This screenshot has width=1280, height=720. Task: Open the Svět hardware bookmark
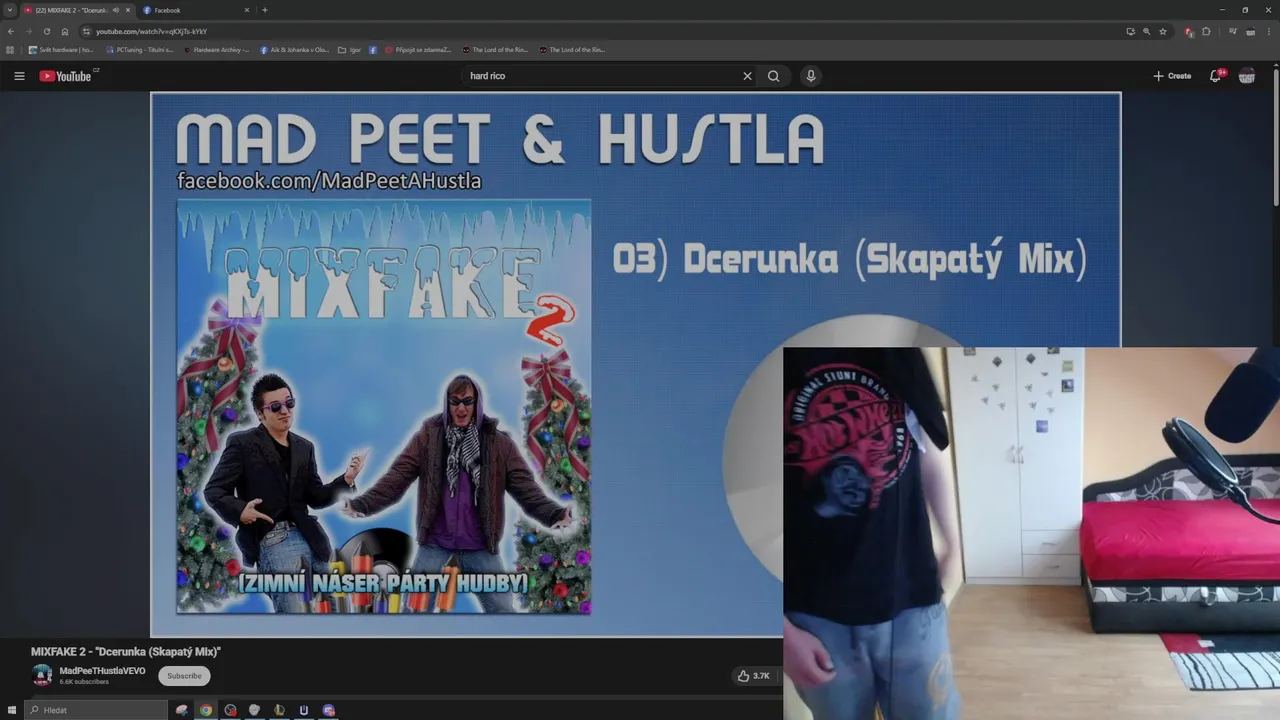point(61,50)
